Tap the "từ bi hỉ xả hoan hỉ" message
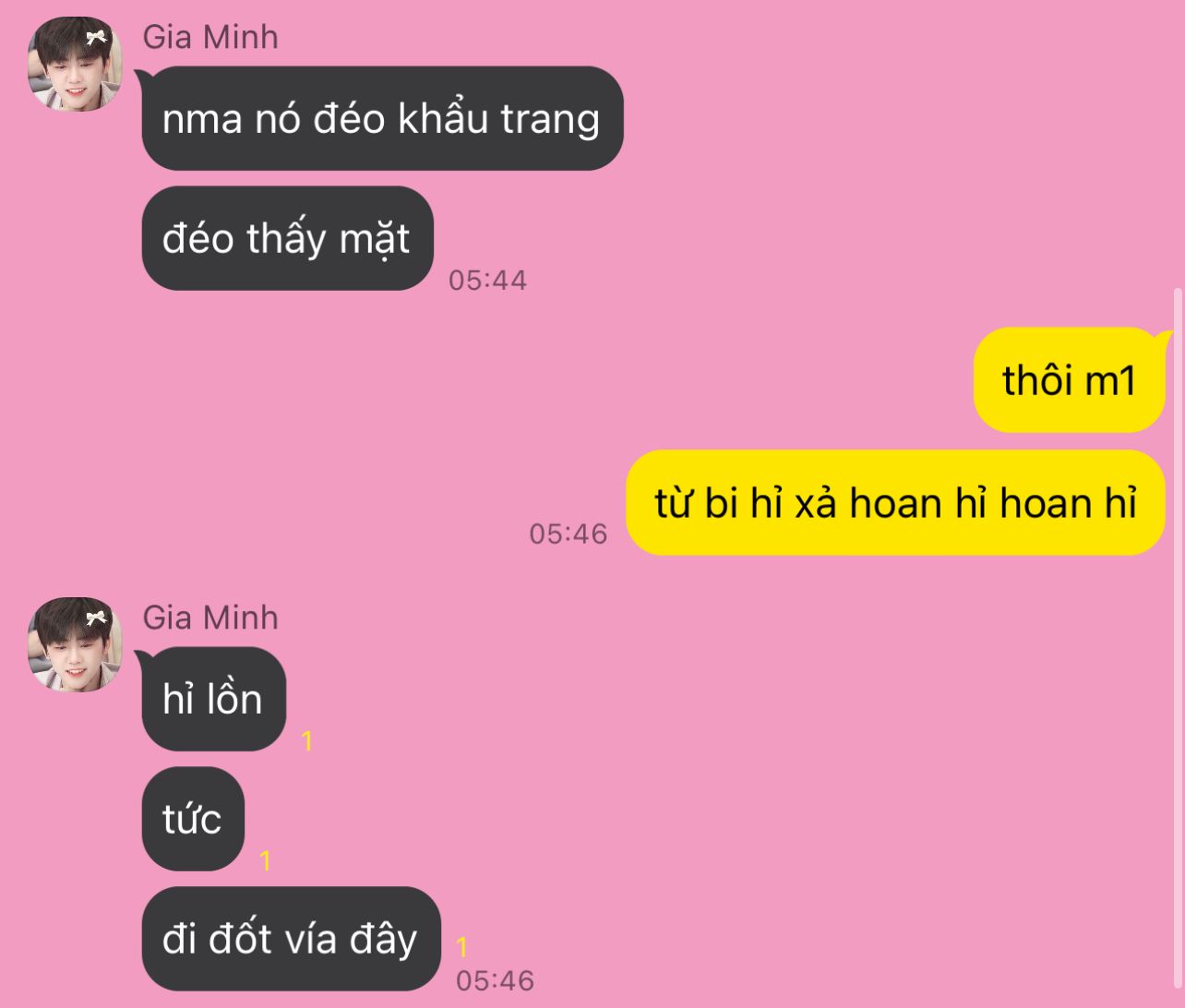Viewport: 1185px width, 1008px height. coord(895,502)
